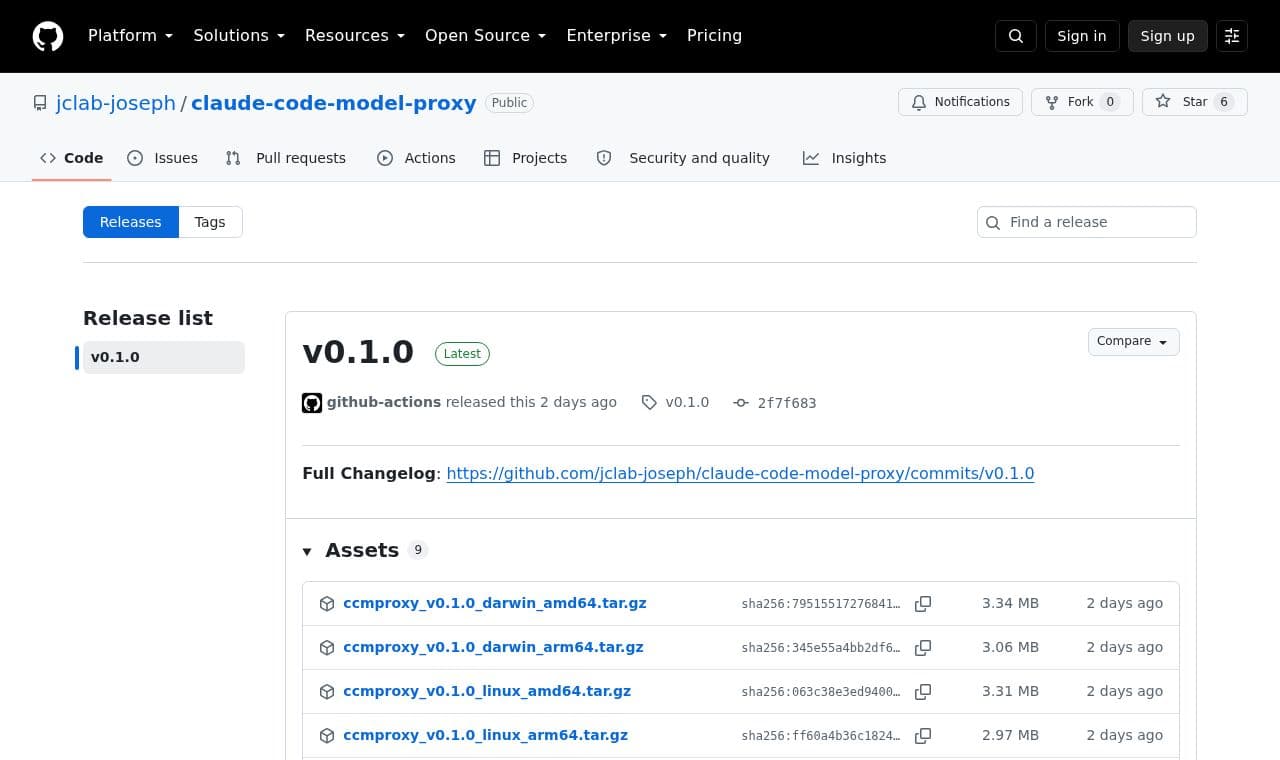Copy sha256 for linux_arm64 asset
The height and width of the screenshot is (760, 1280).
(923, 735)
